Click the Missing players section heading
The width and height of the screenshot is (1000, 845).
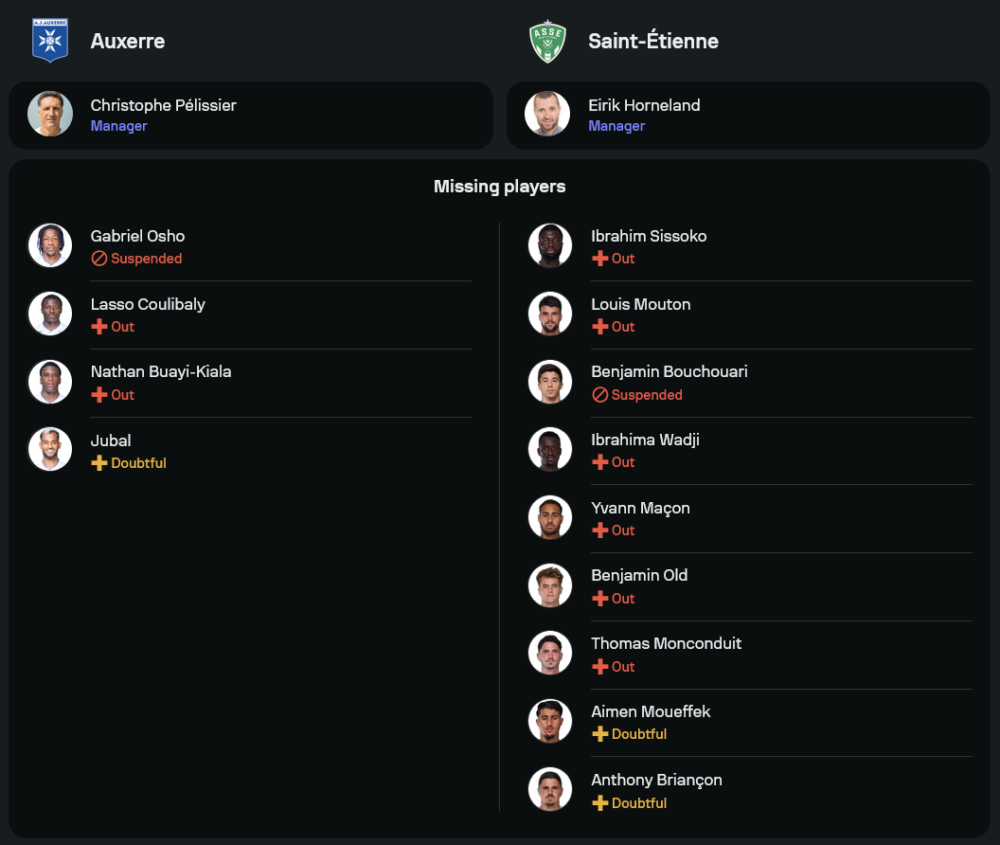pyautogui.click(x=500, y=186)
